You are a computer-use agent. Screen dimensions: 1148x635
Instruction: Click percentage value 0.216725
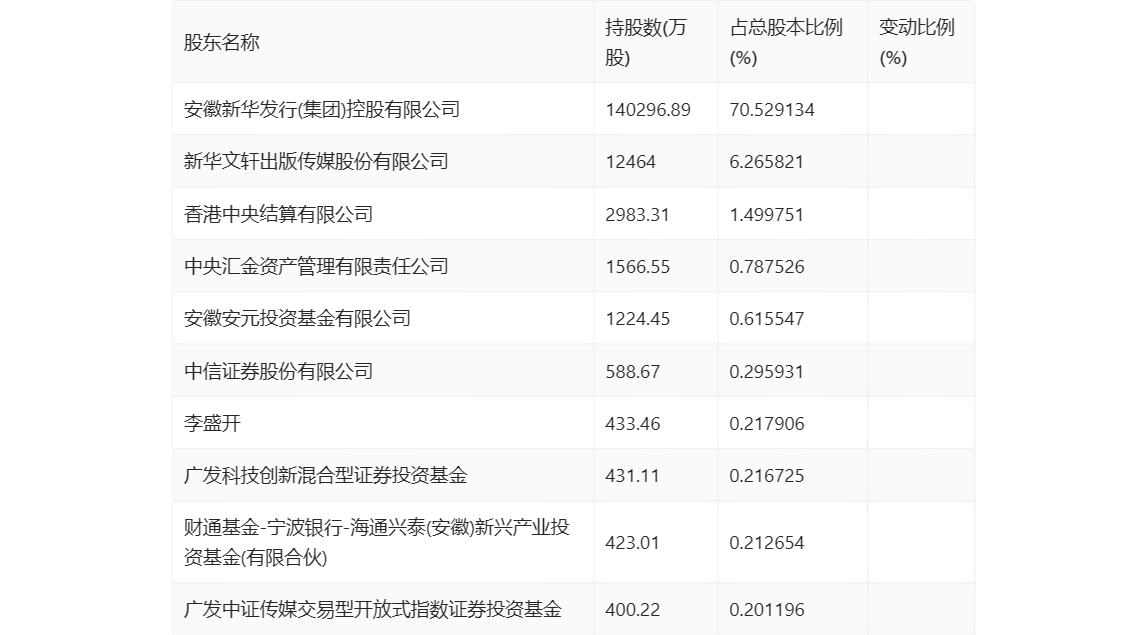767,475
